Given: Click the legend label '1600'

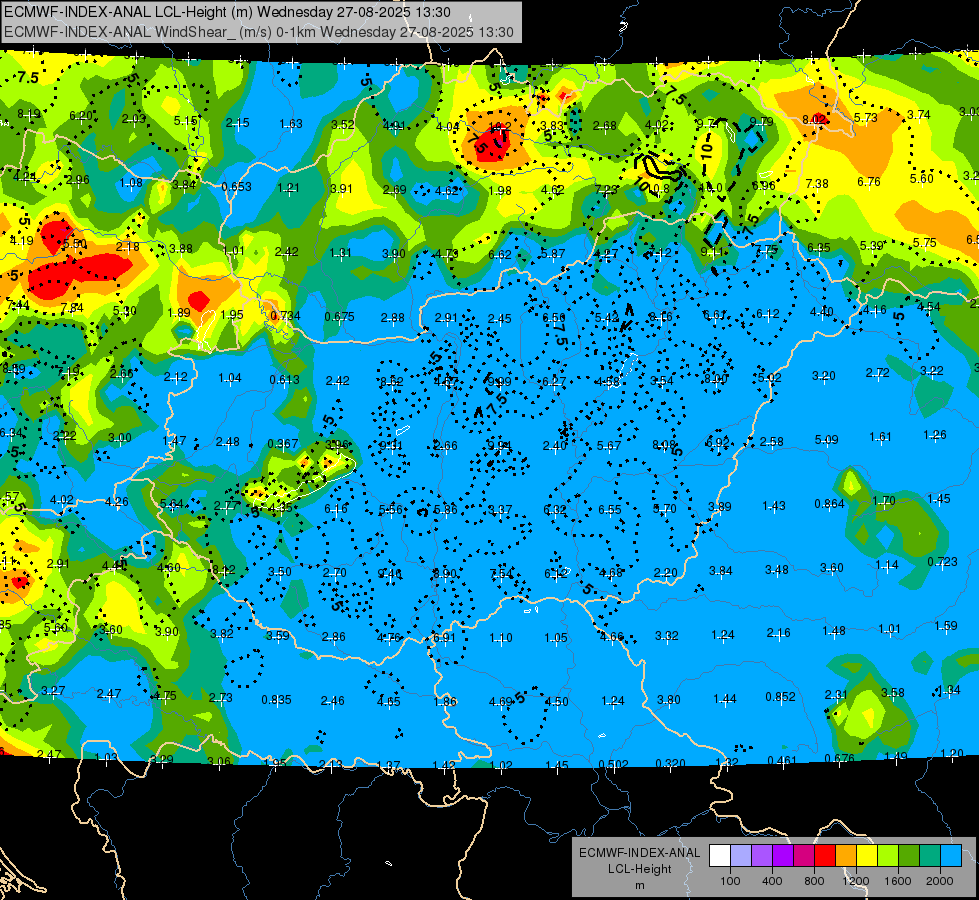Looking at the screenshot, I should click(898, 881).
